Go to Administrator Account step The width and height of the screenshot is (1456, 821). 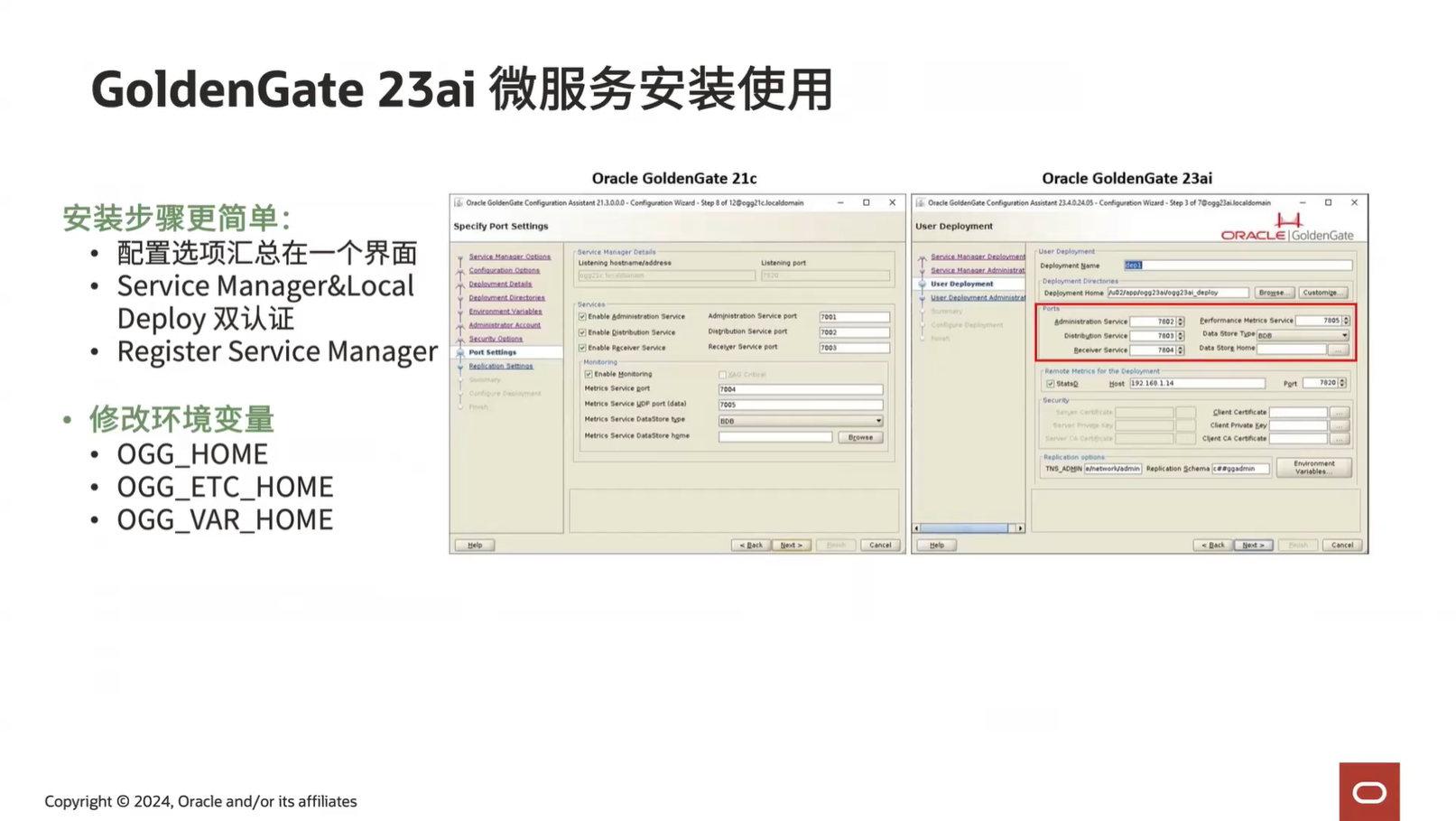pos(505,325)
